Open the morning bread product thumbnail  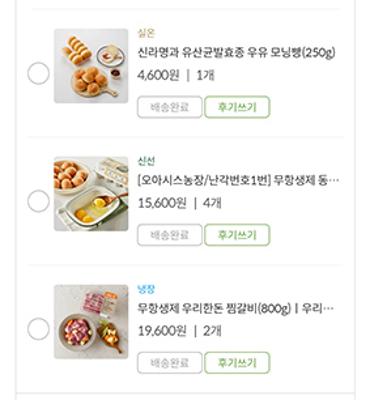(91, 66)
